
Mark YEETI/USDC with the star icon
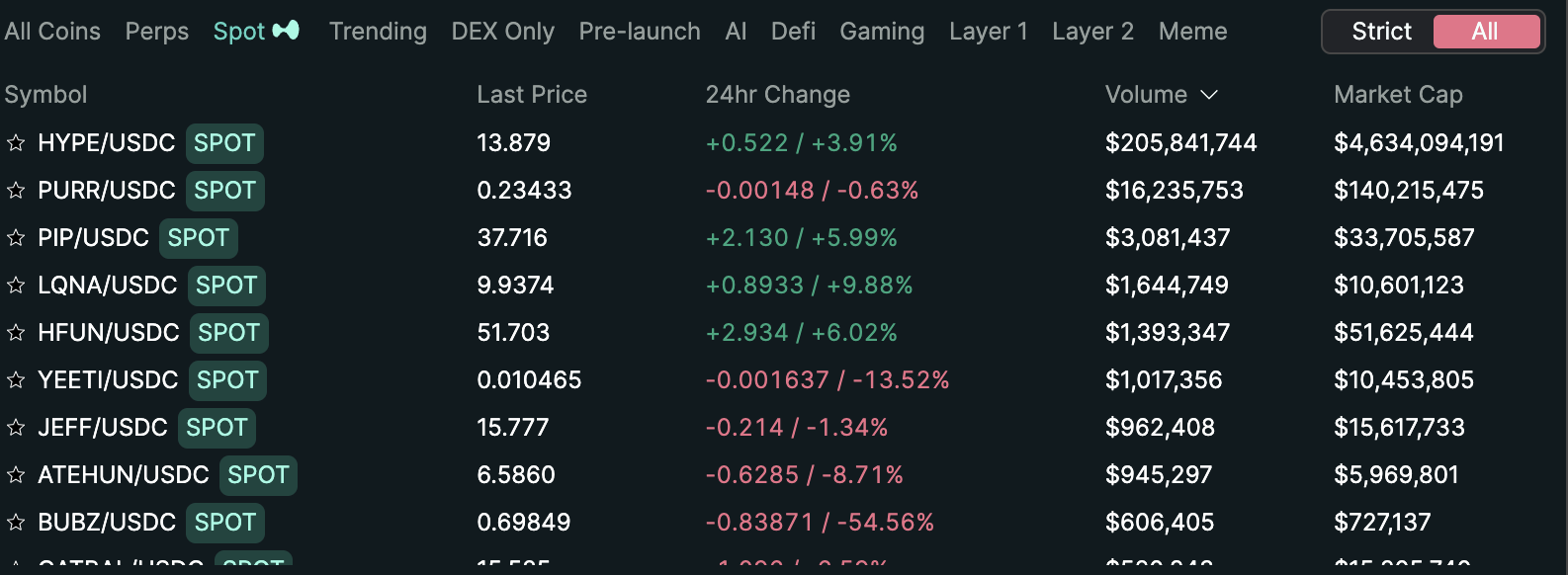coord(16,380)
